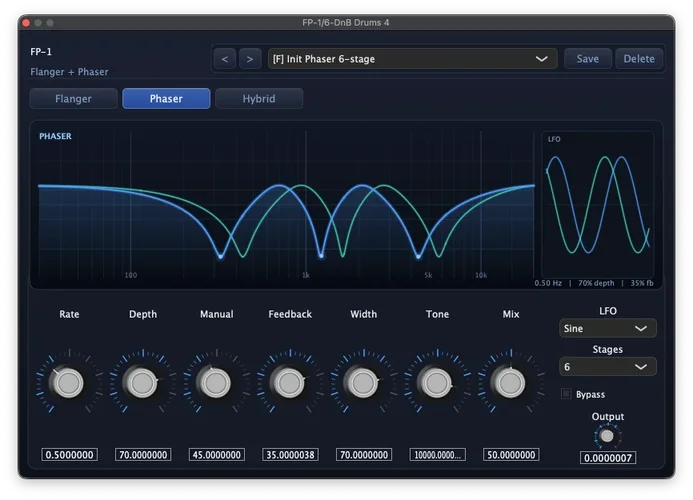The image size is (693, 500).
Task: Go to previous preset with left arrow
Action: 225,59
